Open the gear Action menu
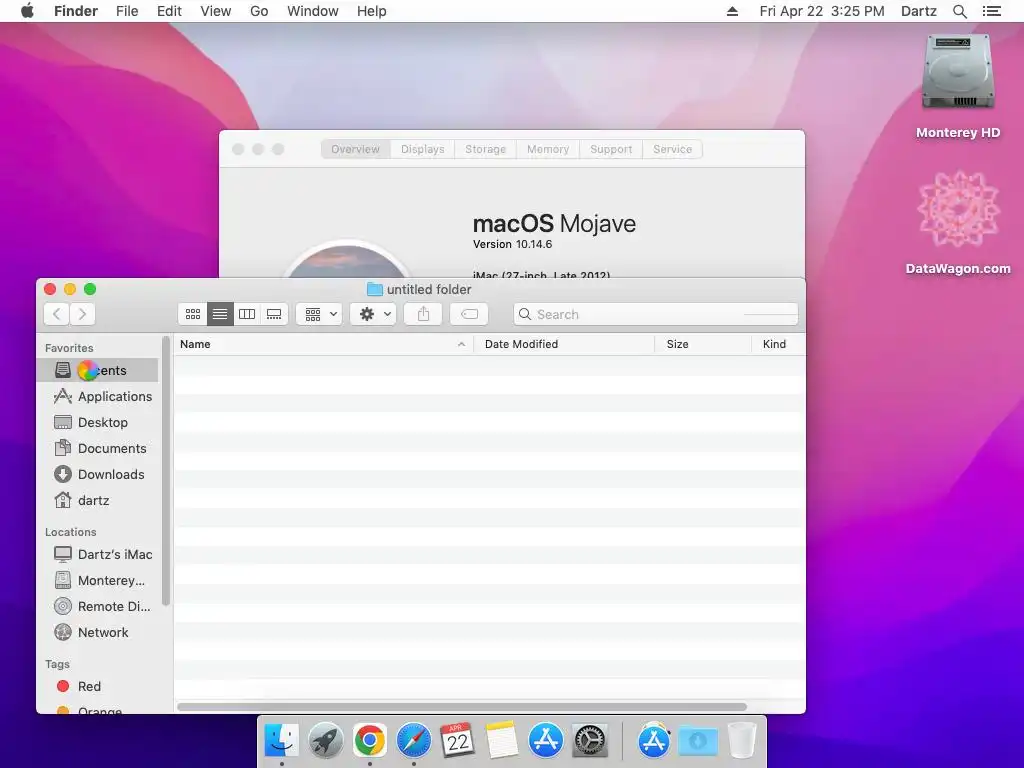 (373, 314)
